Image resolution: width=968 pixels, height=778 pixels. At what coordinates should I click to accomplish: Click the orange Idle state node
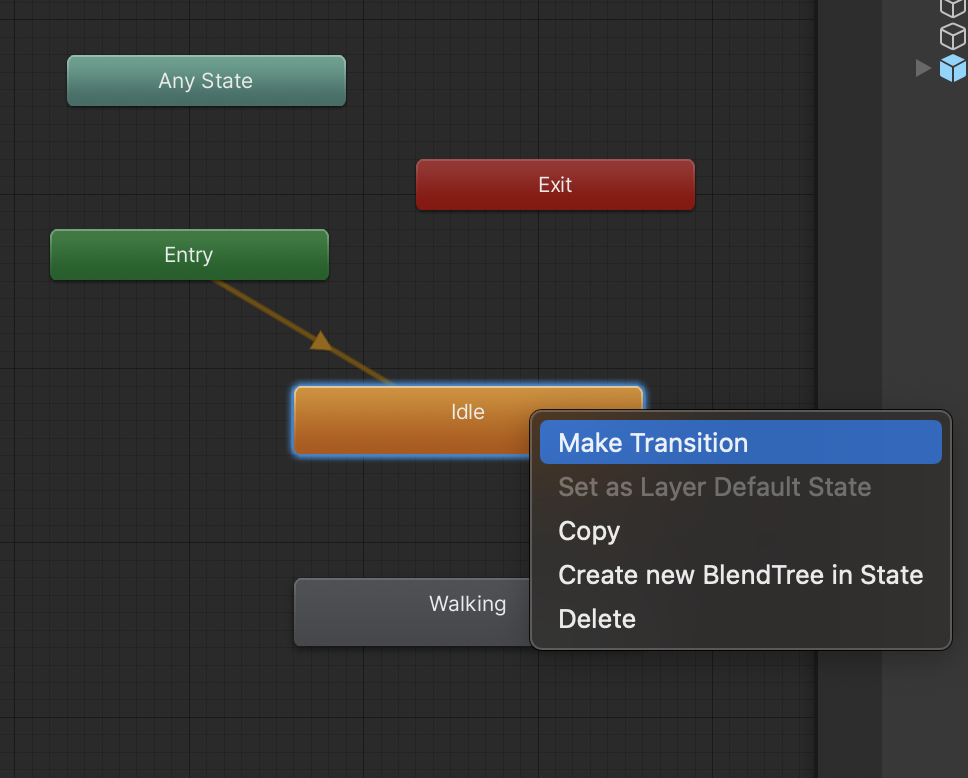click(x=410, y=420)
